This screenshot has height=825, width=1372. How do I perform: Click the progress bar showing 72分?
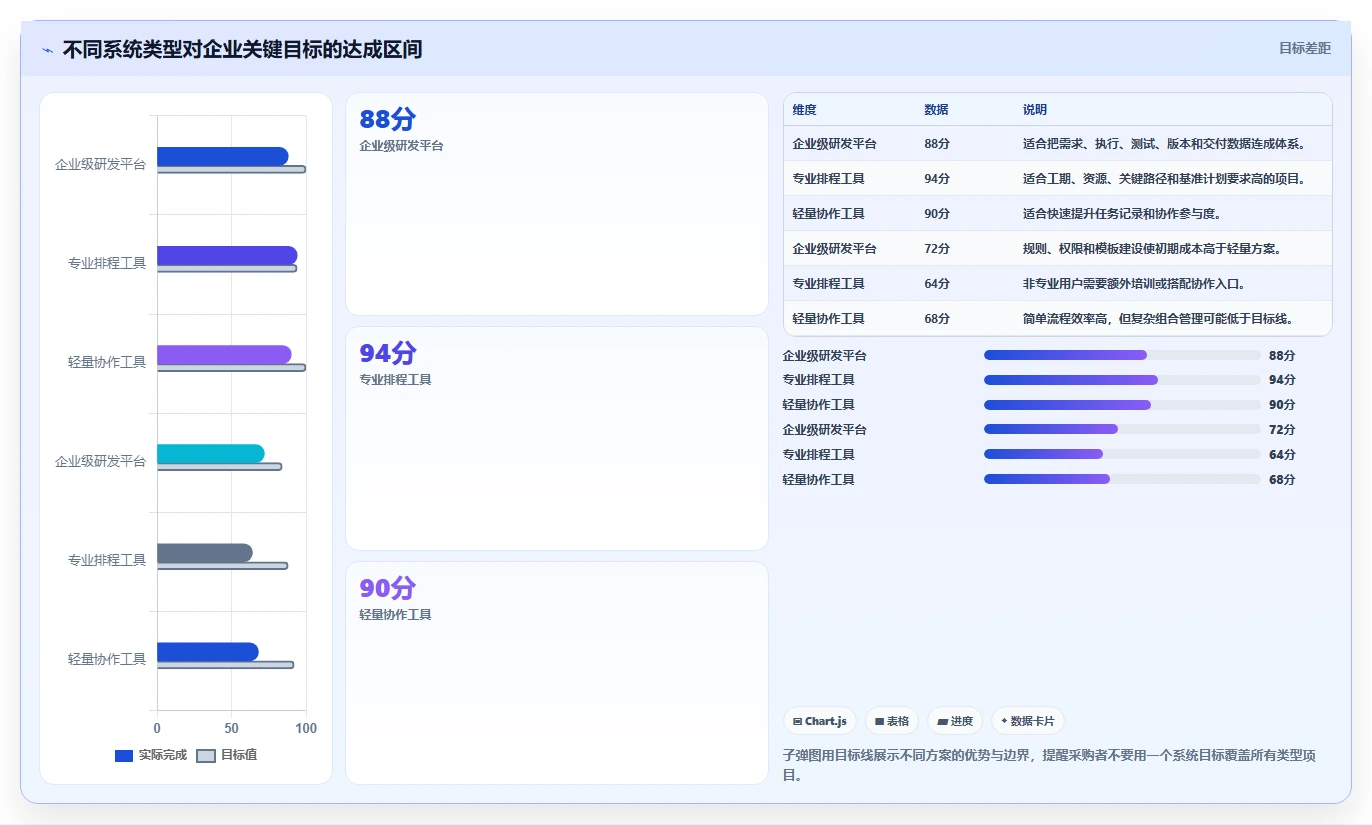point(1122,429)
